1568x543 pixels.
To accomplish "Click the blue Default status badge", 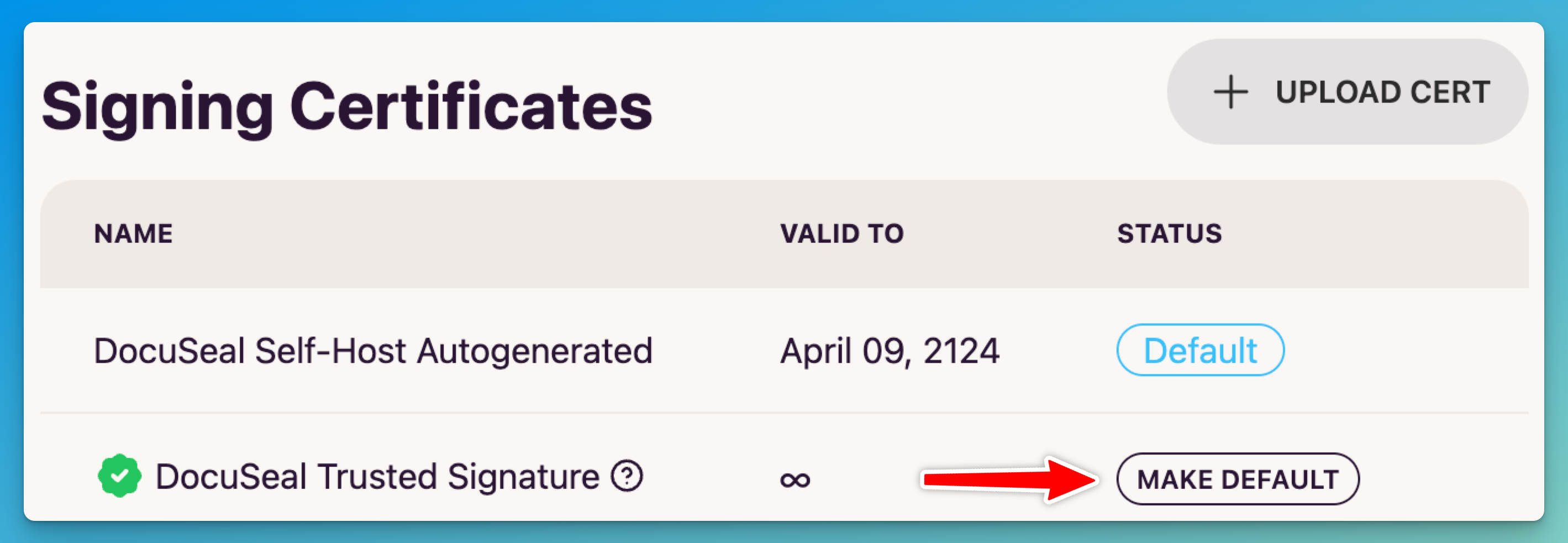I will point(1199,351).
